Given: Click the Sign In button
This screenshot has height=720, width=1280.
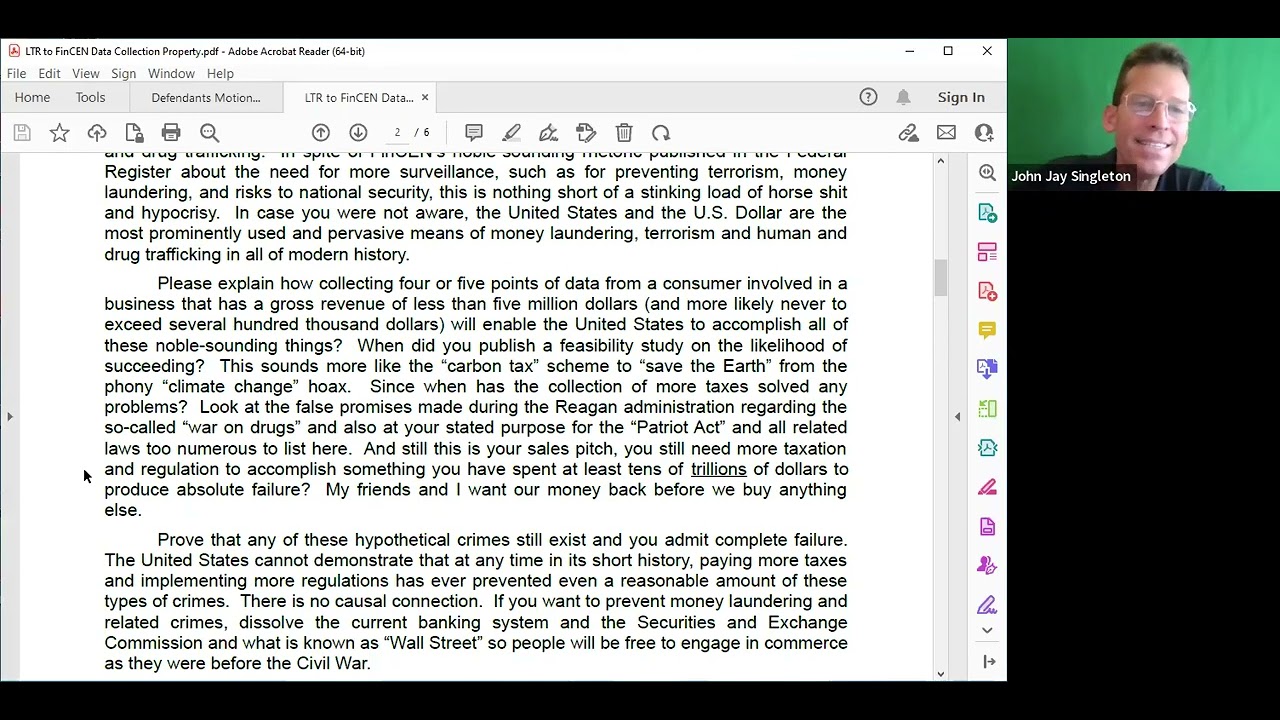Looking at the screenshot, I should tap(961, 97).
